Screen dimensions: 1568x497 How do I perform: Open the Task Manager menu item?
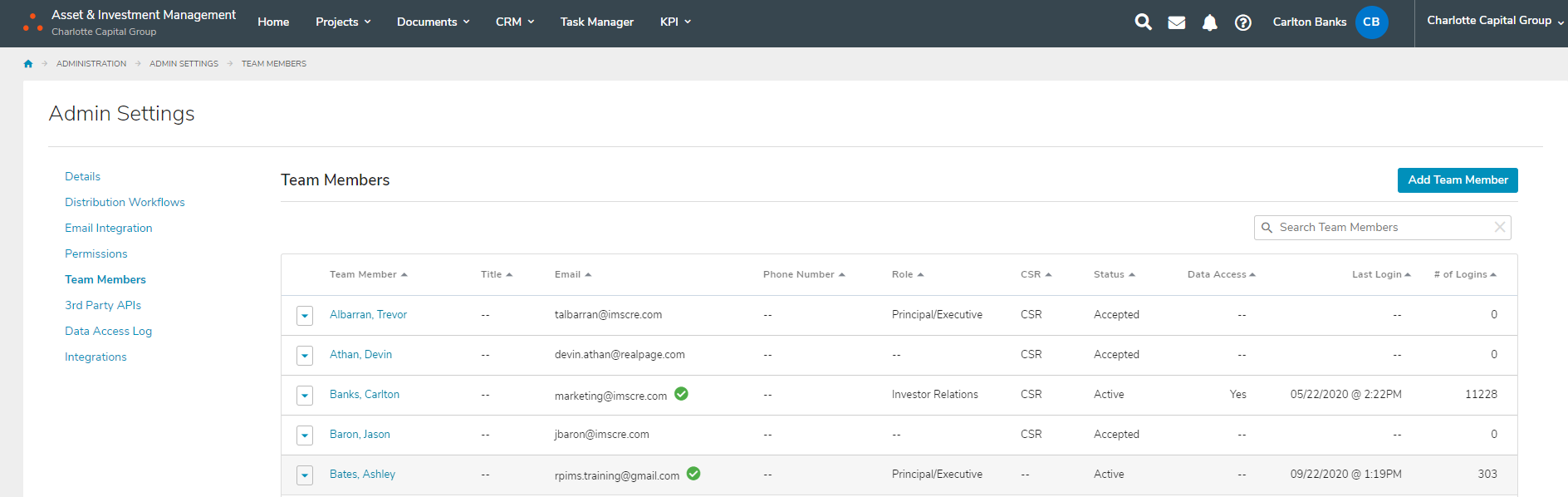pos(596,22)
